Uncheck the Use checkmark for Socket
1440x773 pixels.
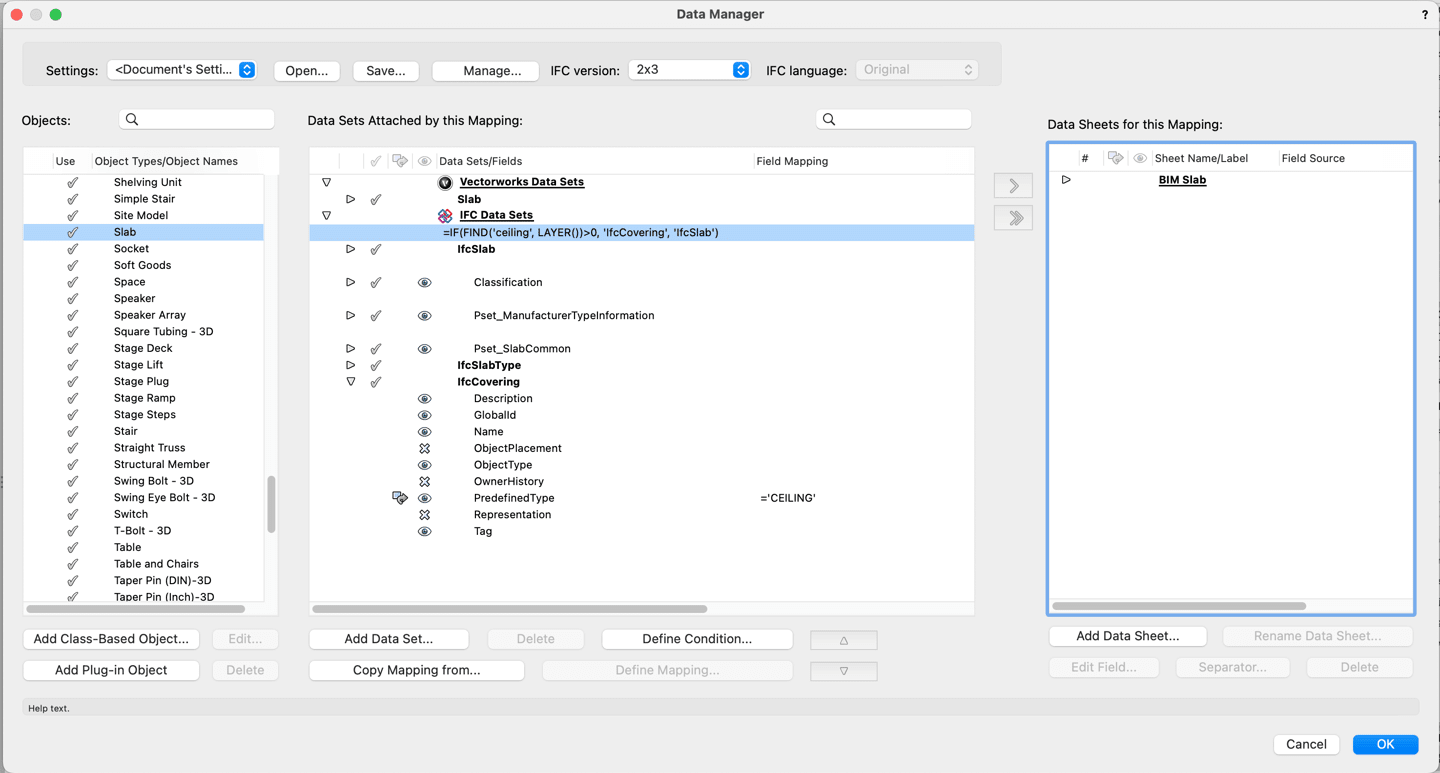tap(72, 249)
